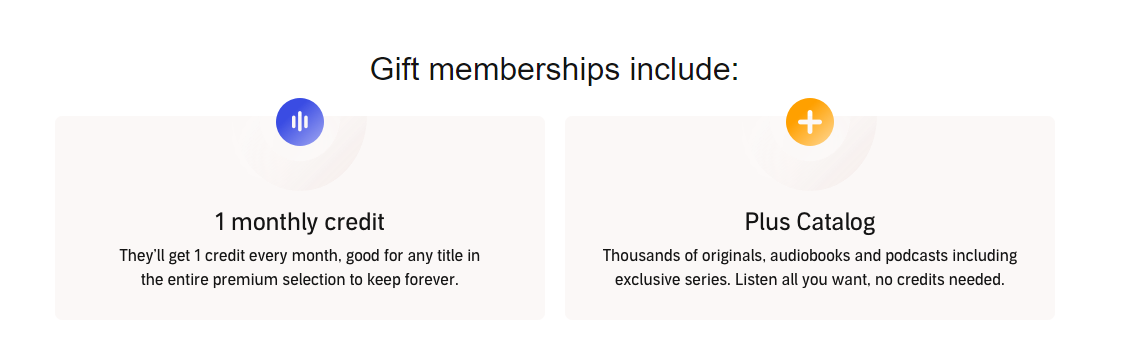The width and height of the screenshot is (1143, 363).
Task: Open the '1 monthly credit' title
Action: point(300,222)
